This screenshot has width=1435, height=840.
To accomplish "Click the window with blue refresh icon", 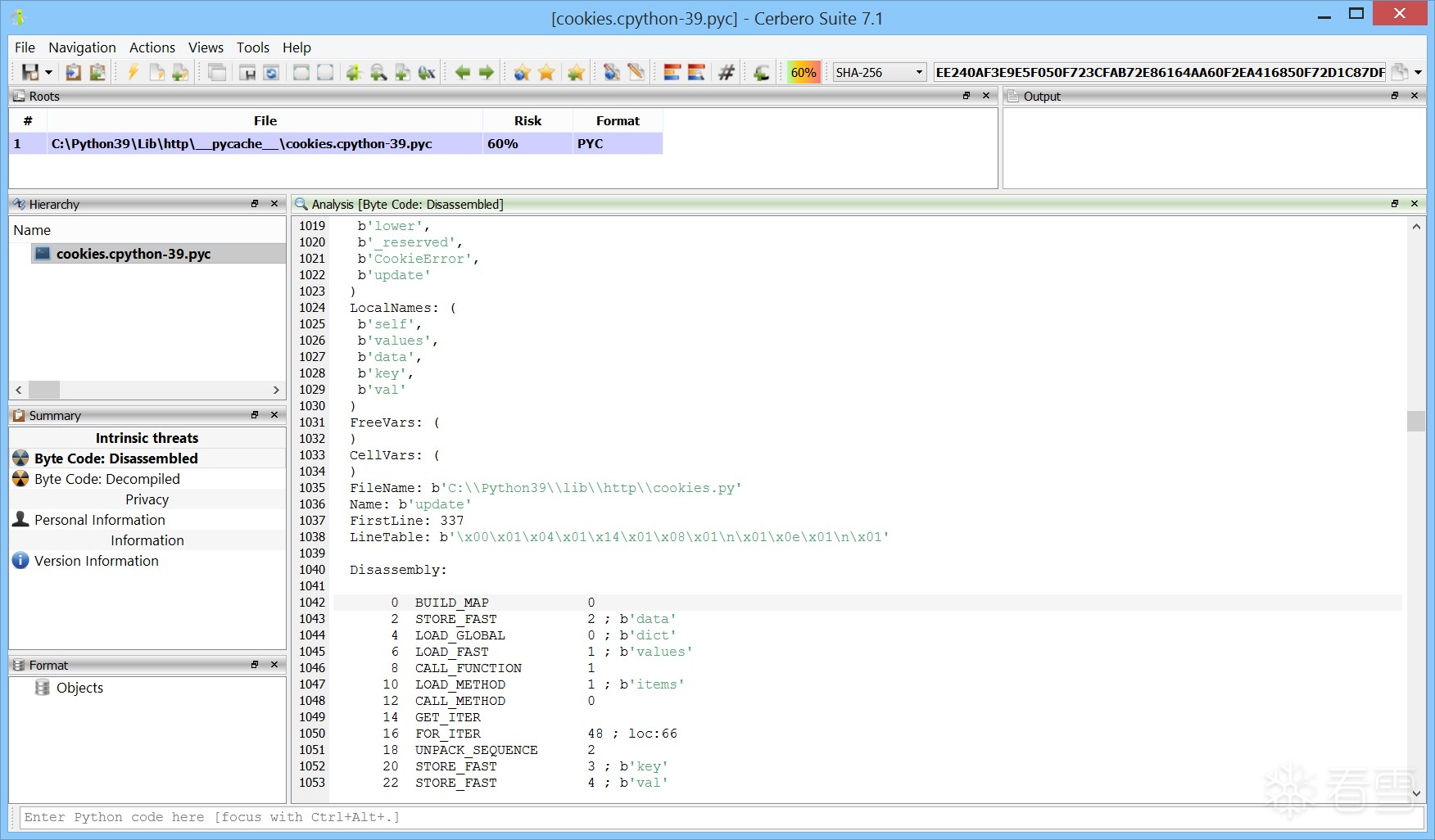I will (271, 72).
